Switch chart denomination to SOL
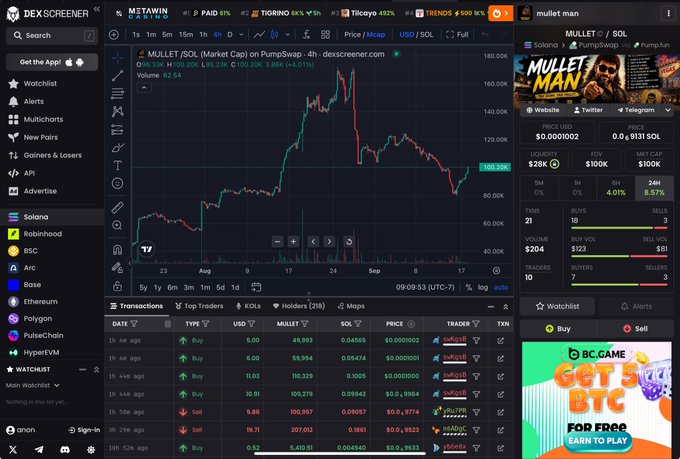Image resolution: width=680 pixels, height=459 pixels. click(427, 35)
